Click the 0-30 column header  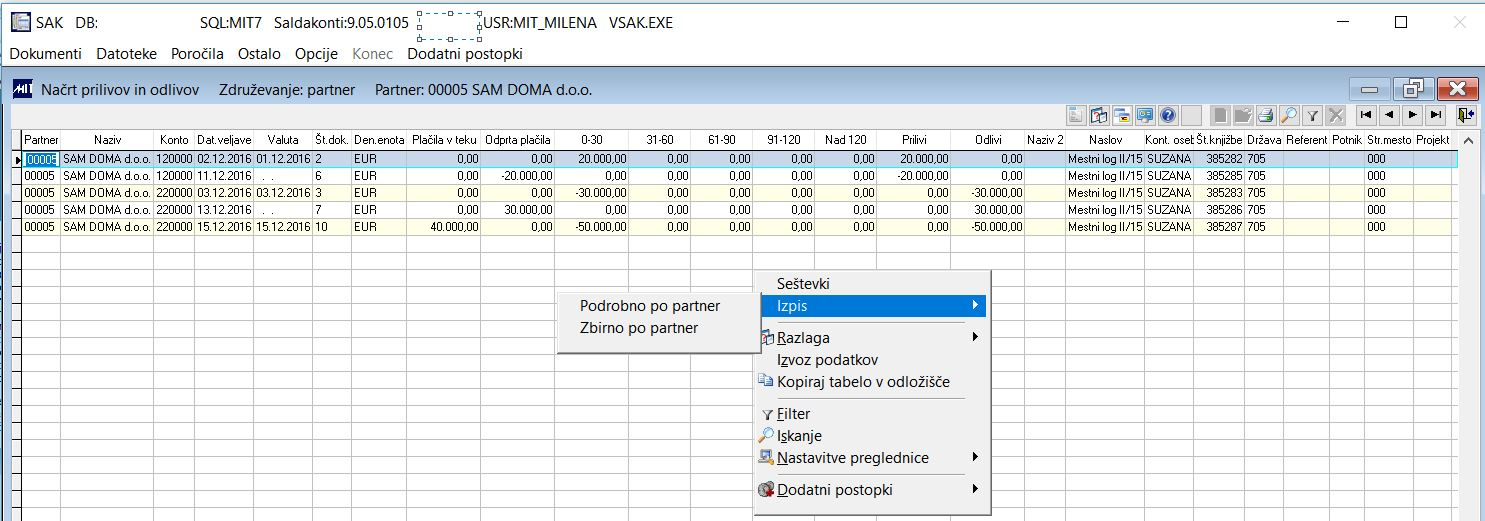click(592, 140)
